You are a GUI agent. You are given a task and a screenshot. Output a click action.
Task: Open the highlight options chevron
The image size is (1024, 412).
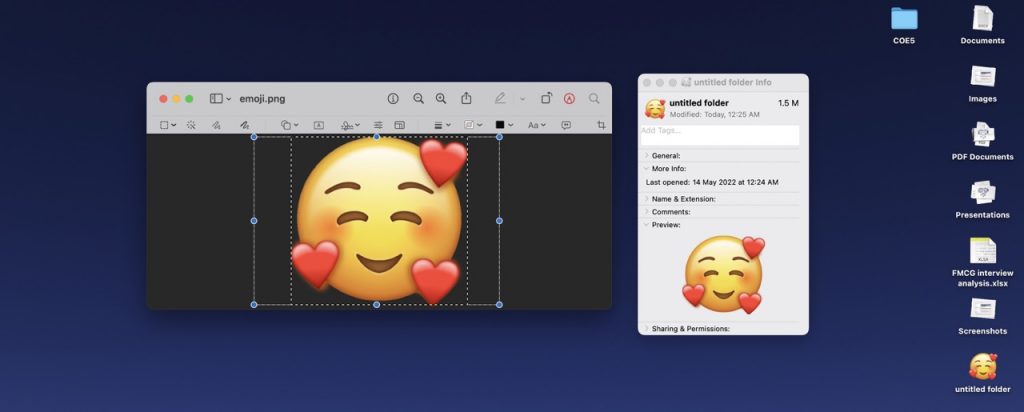click(x=522, y=99)
